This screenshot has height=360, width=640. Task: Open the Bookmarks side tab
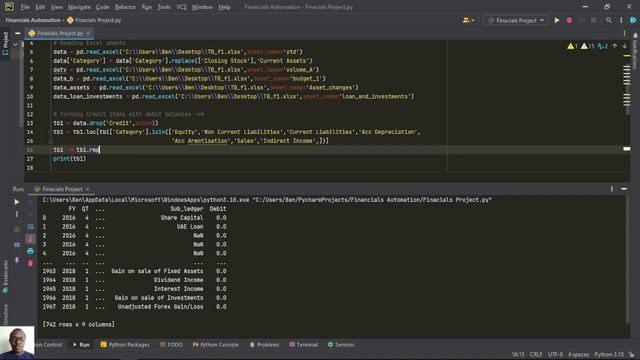pos(5,278)
